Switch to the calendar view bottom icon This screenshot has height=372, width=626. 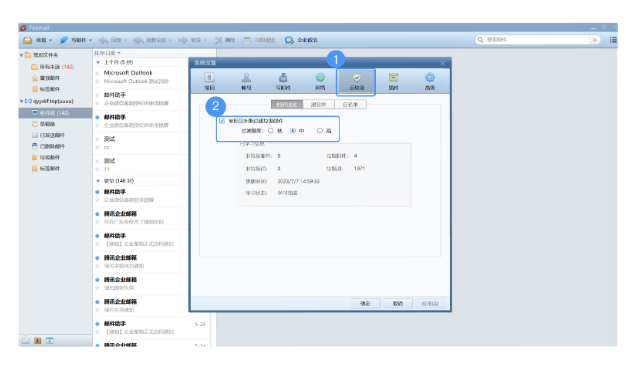[50, 341]
